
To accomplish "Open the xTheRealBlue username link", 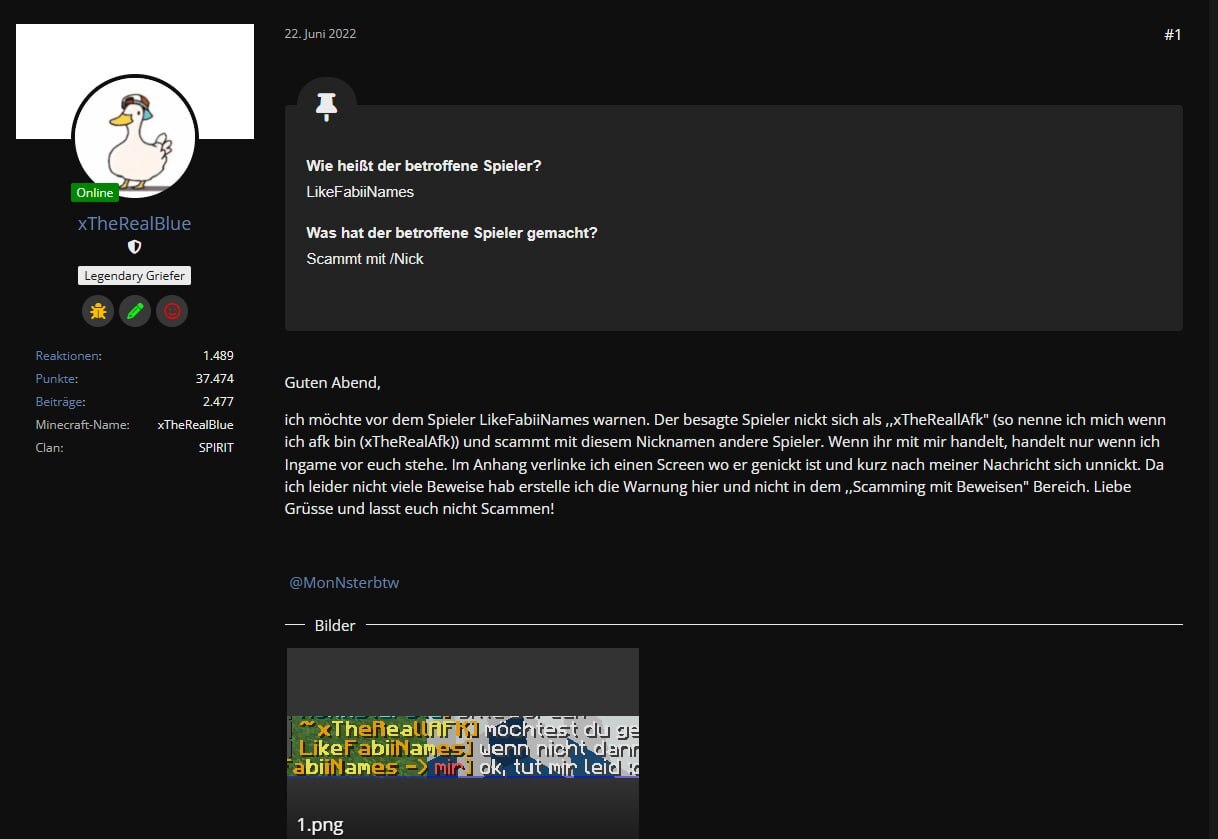I will coord(134,223).
